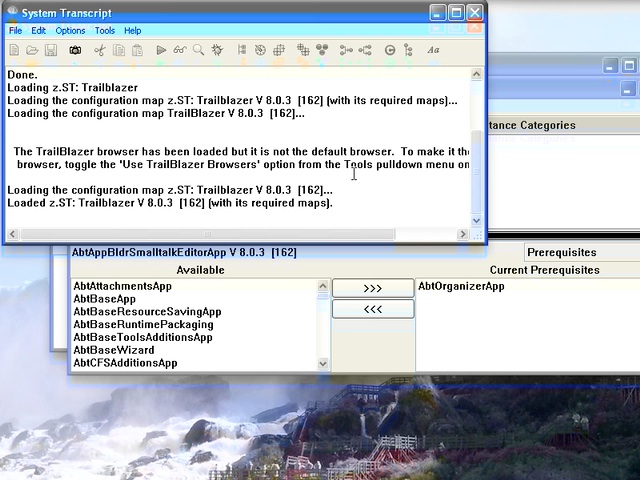This screenshot has height=480, width=640.
Task: Click the double-grid toolbar icon
Action: (303, 50)
